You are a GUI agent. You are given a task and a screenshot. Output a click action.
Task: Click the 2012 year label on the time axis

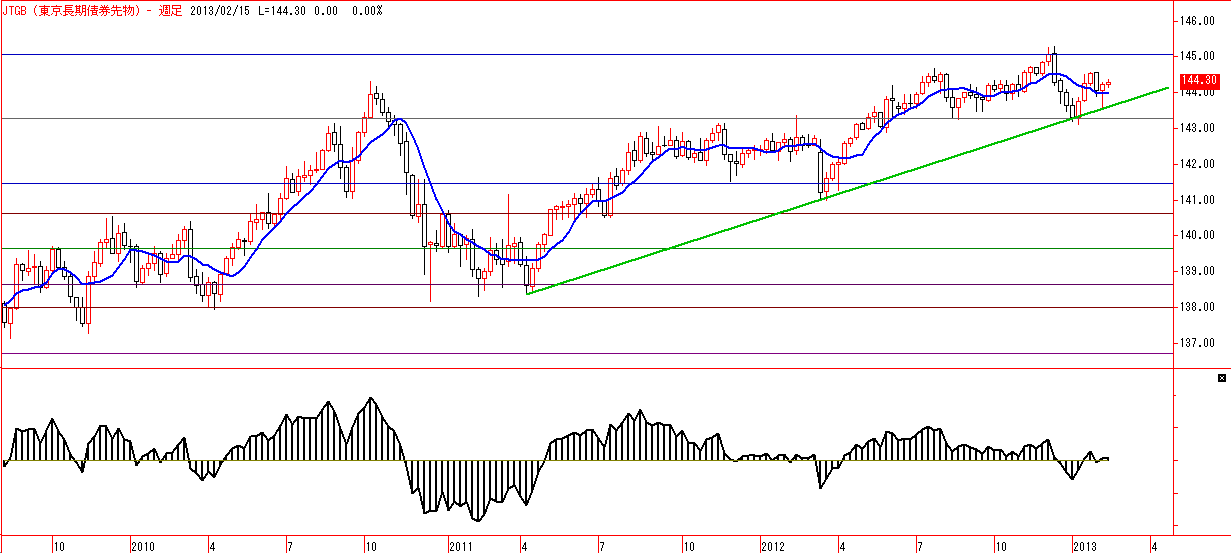point(772,546)
